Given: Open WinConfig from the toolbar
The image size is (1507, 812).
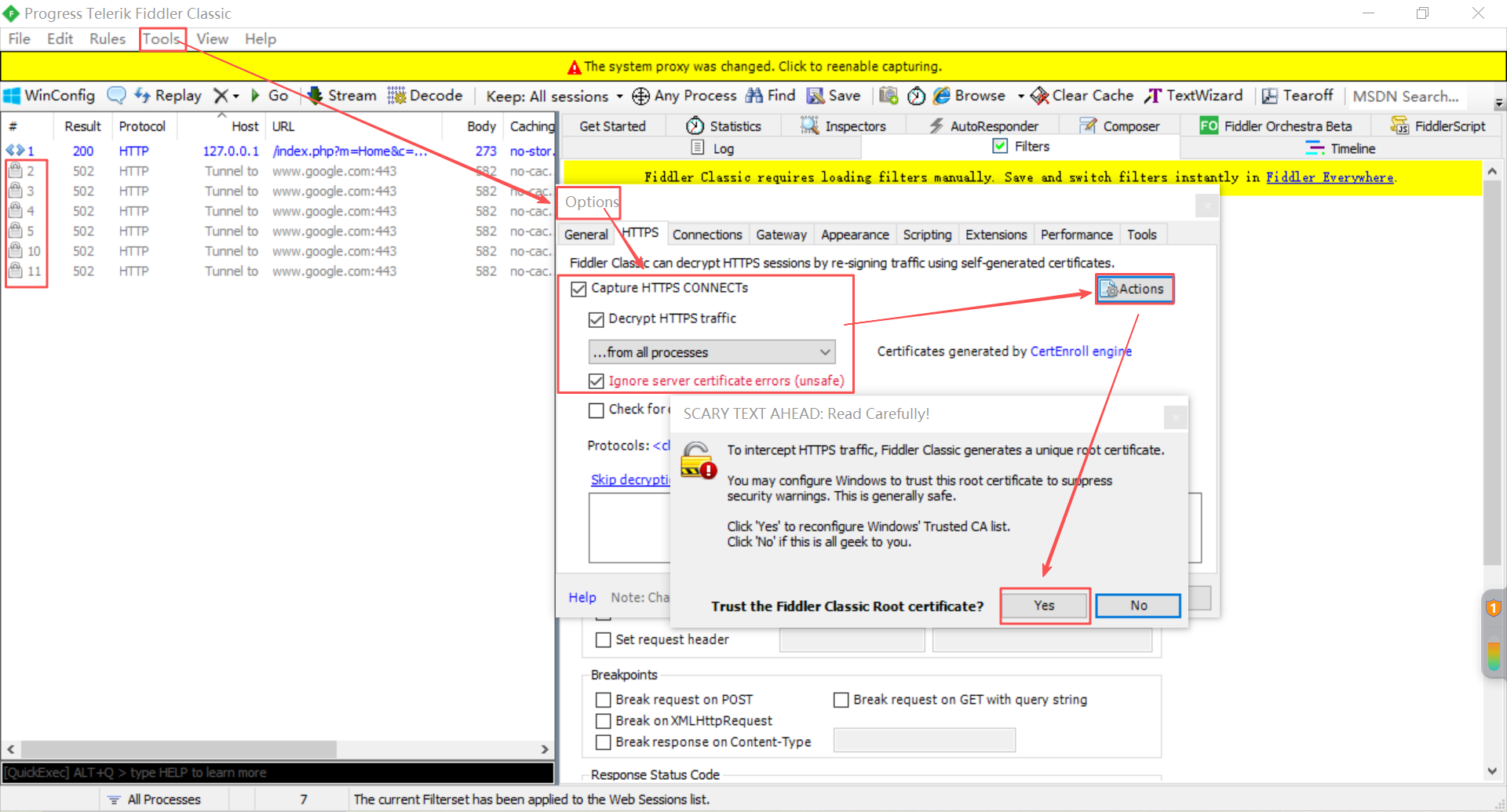Looking at the screenshot, I should (x=49, y=96).
